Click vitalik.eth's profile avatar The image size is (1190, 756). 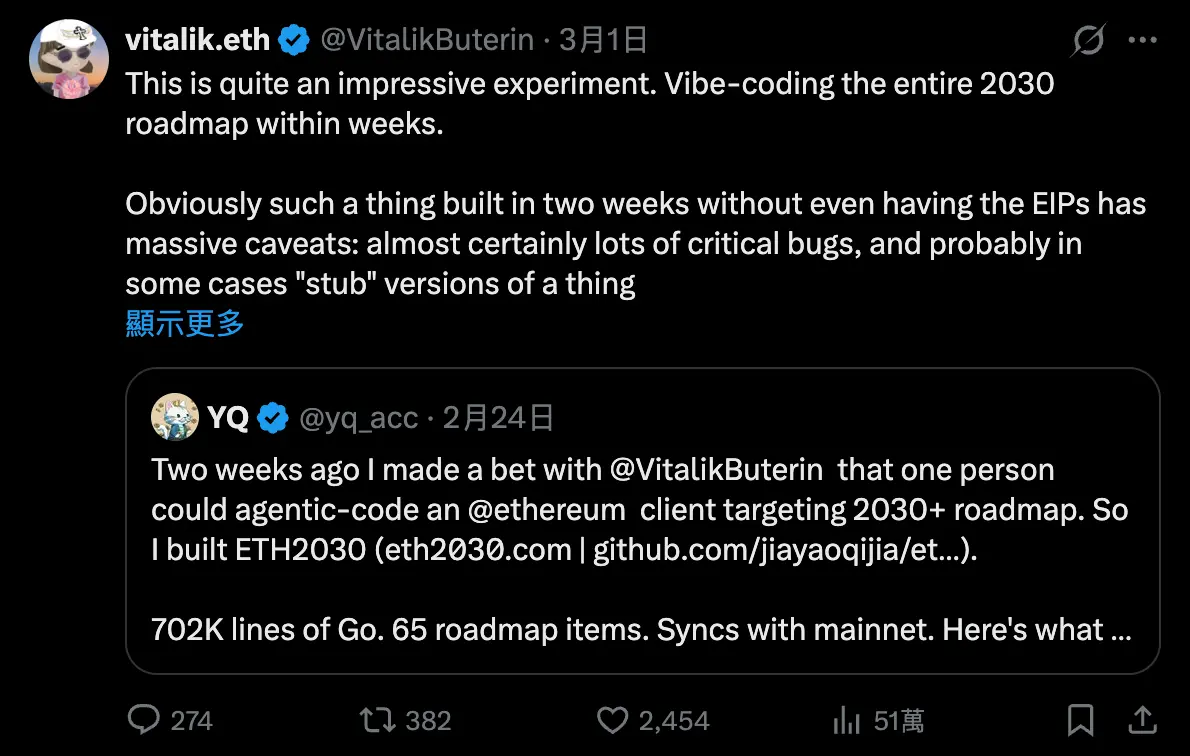[69, 59]
